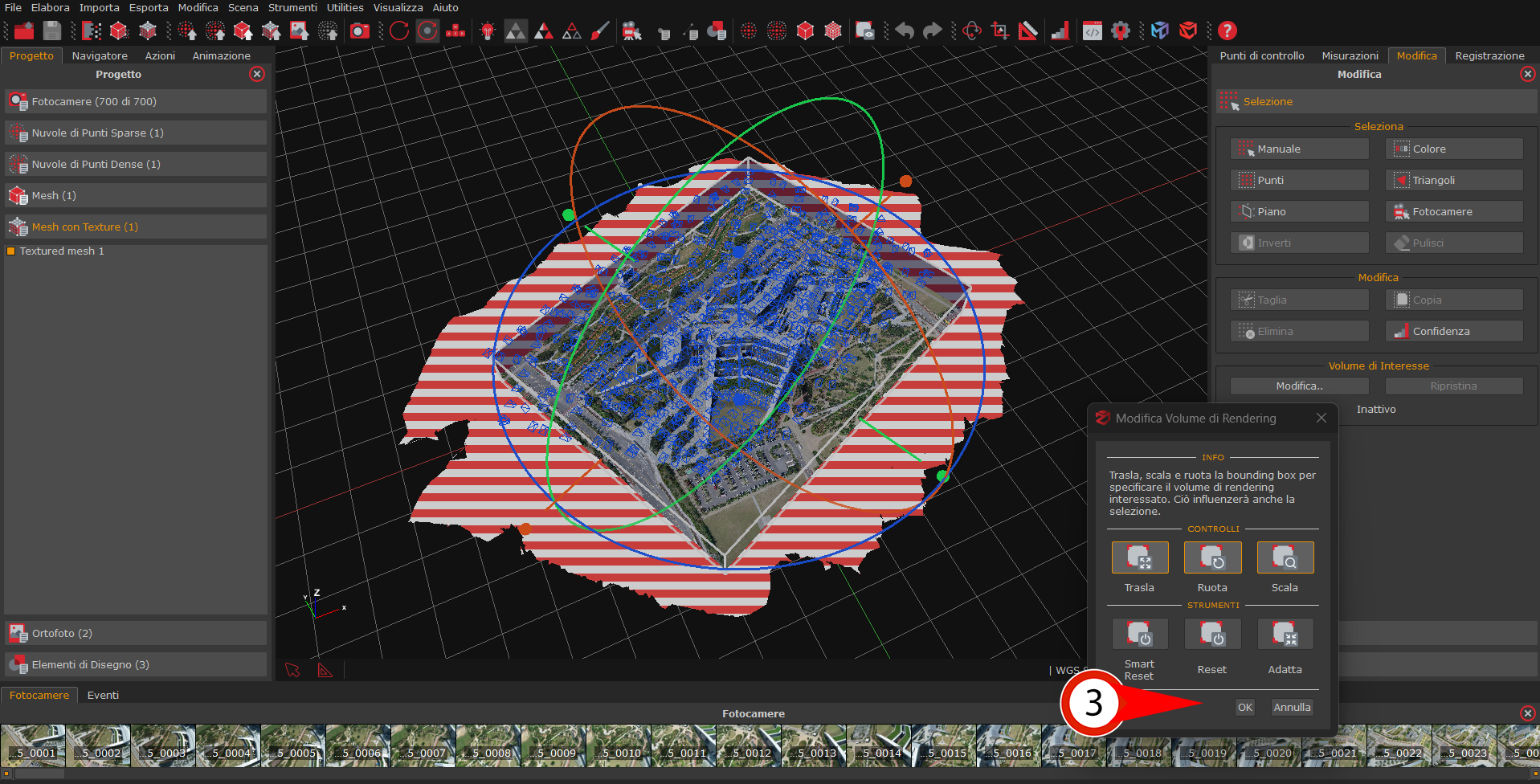This screenshot has height=784, width=1540.
Task: Click the Reset tool icon
Action: point(1212,634)
